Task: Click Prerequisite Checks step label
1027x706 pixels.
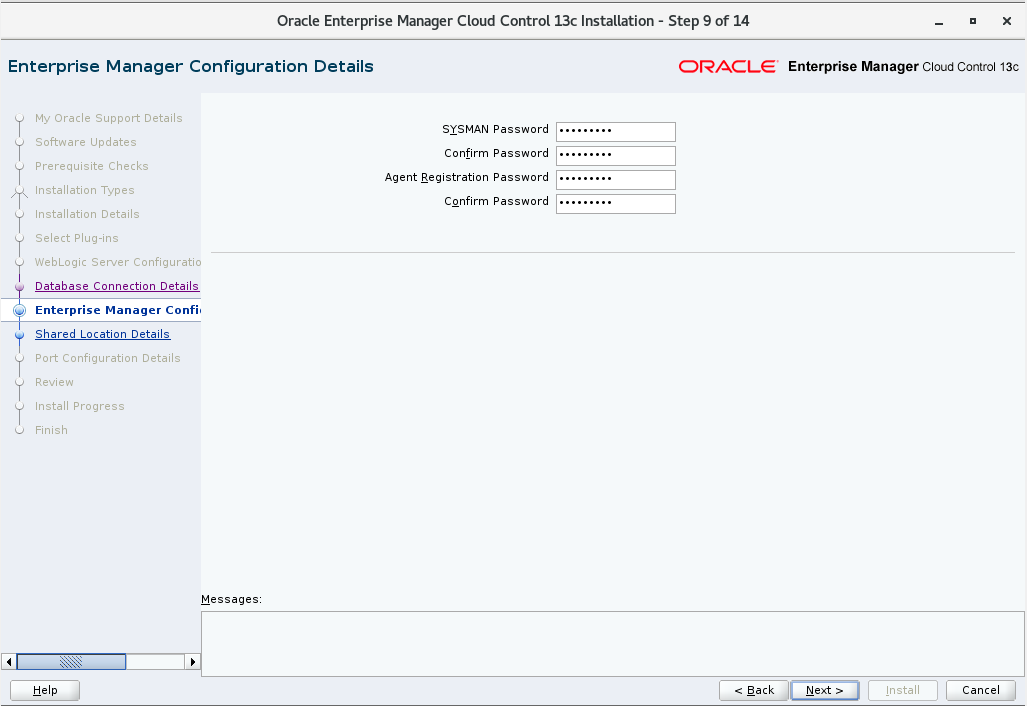Action: pyautogui.click(x=92, y=166)
